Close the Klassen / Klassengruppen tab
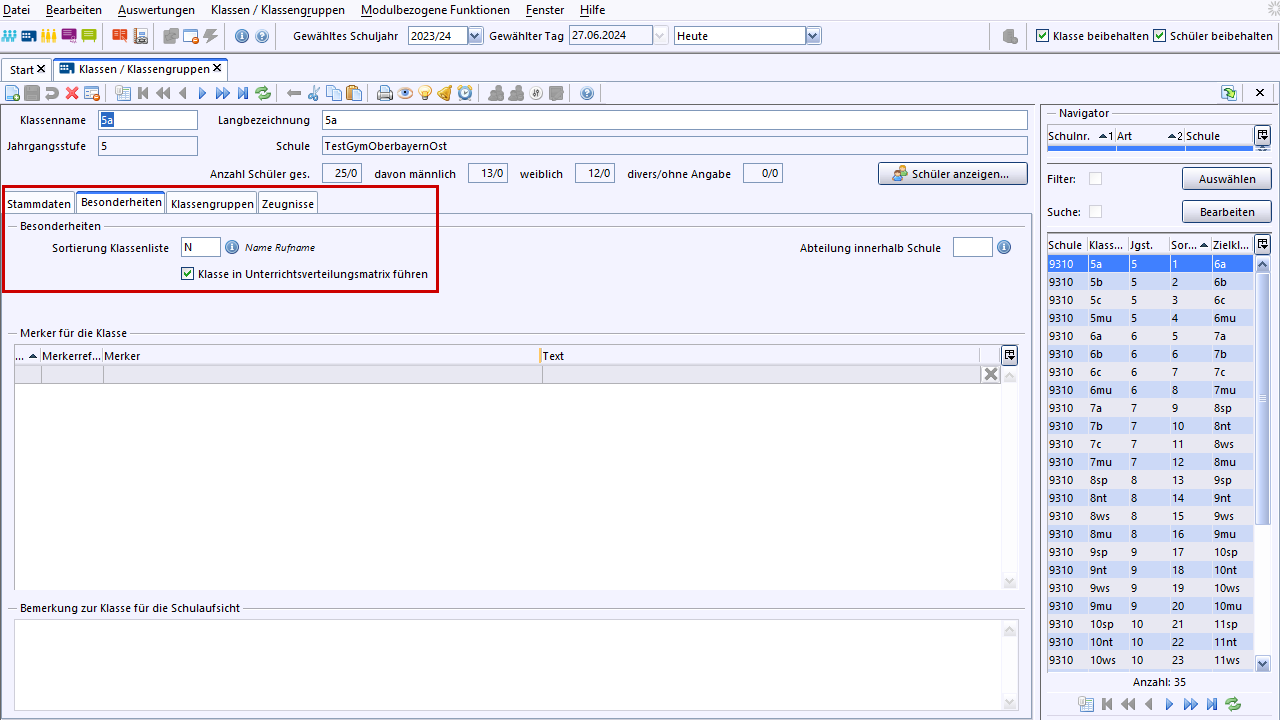The height and width of the screenshot is (720, 1280). point(217,68)
